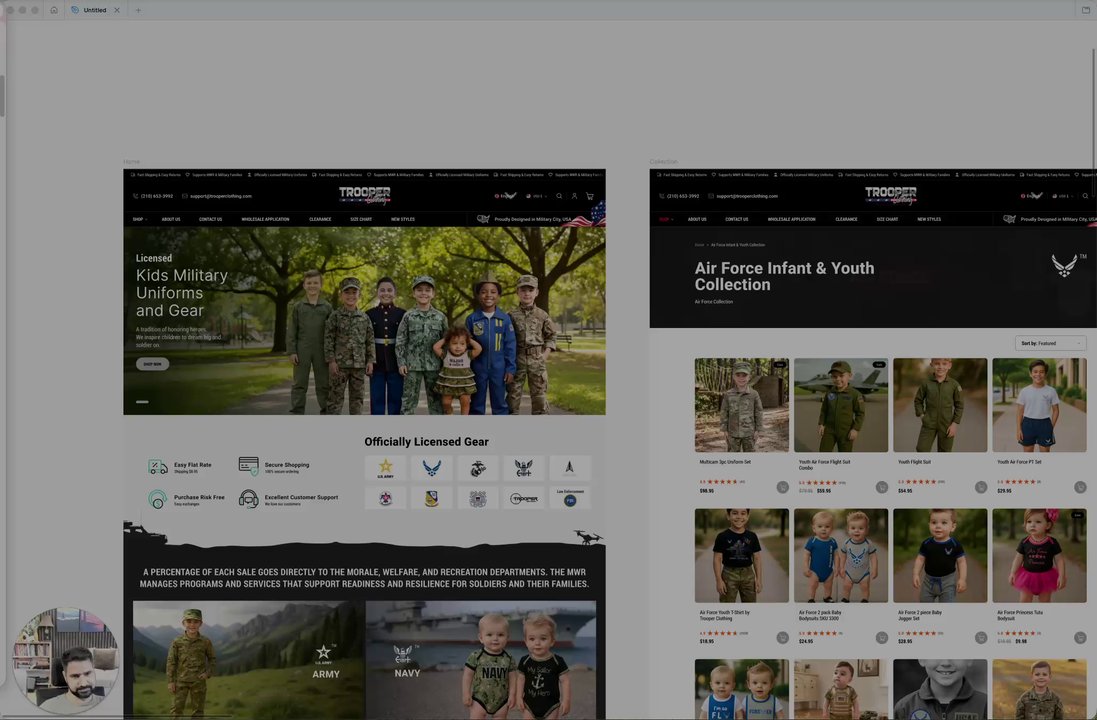Add Air Force 2 piece Baby Jogger Set to cart
The image size is (1097, 720).
(x=981, y=637)
